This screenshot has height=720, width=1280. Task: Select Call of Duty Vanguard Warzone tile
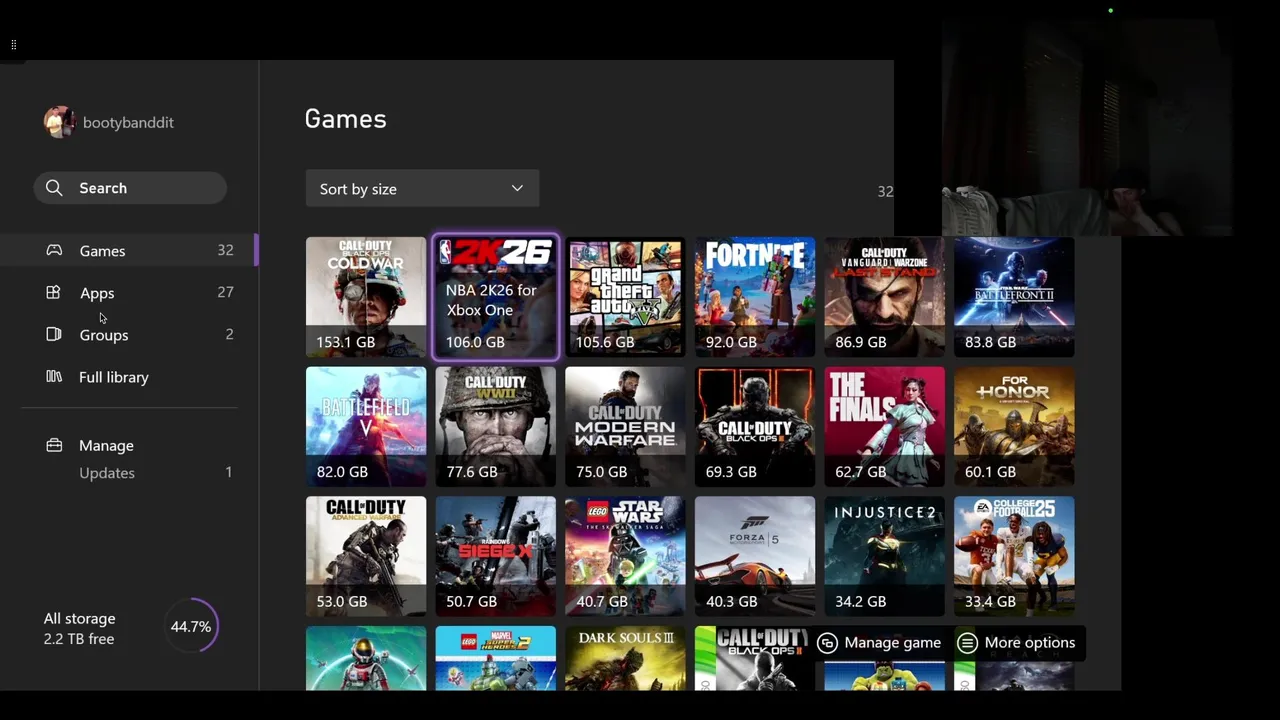pos(885,297)
